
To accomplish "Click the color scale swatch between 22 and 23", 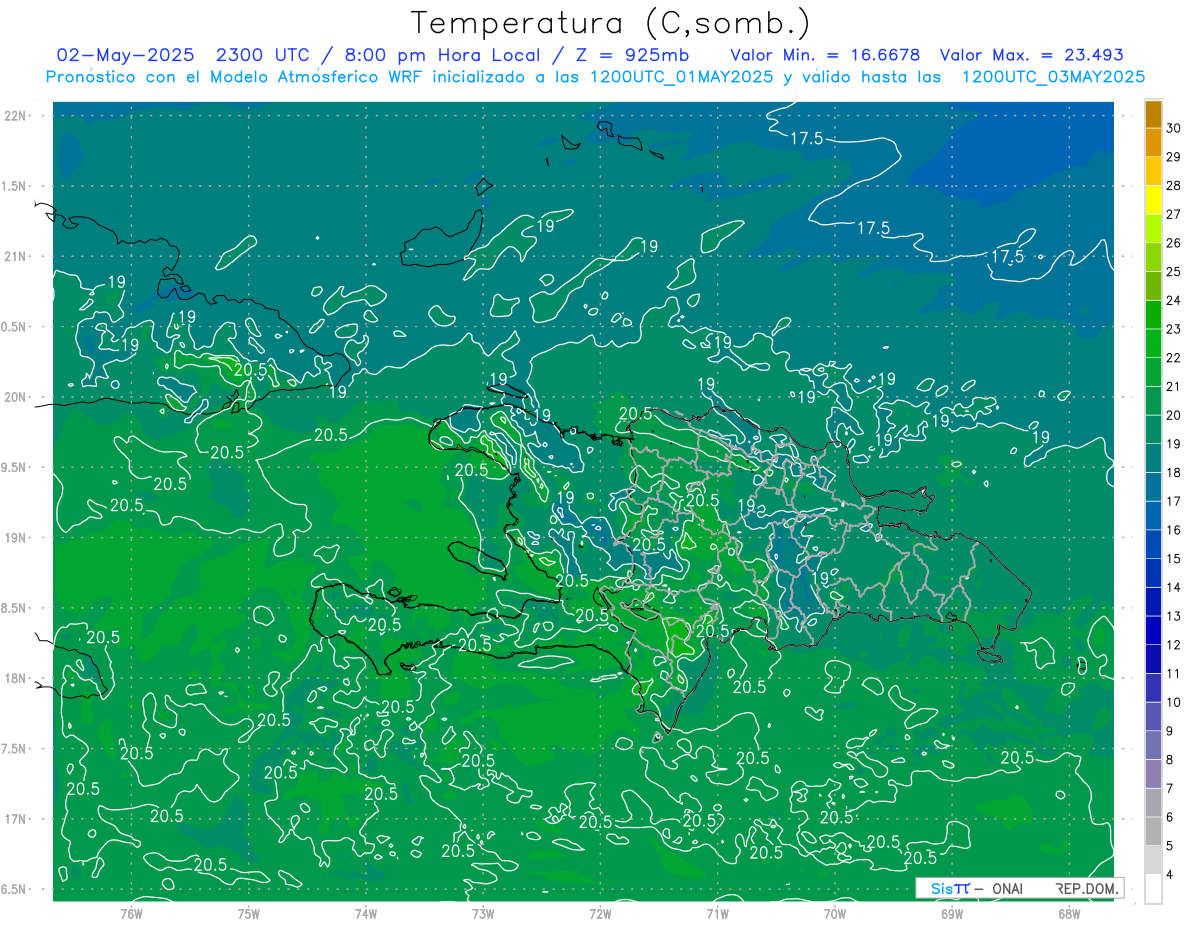I will (1153, 343).
